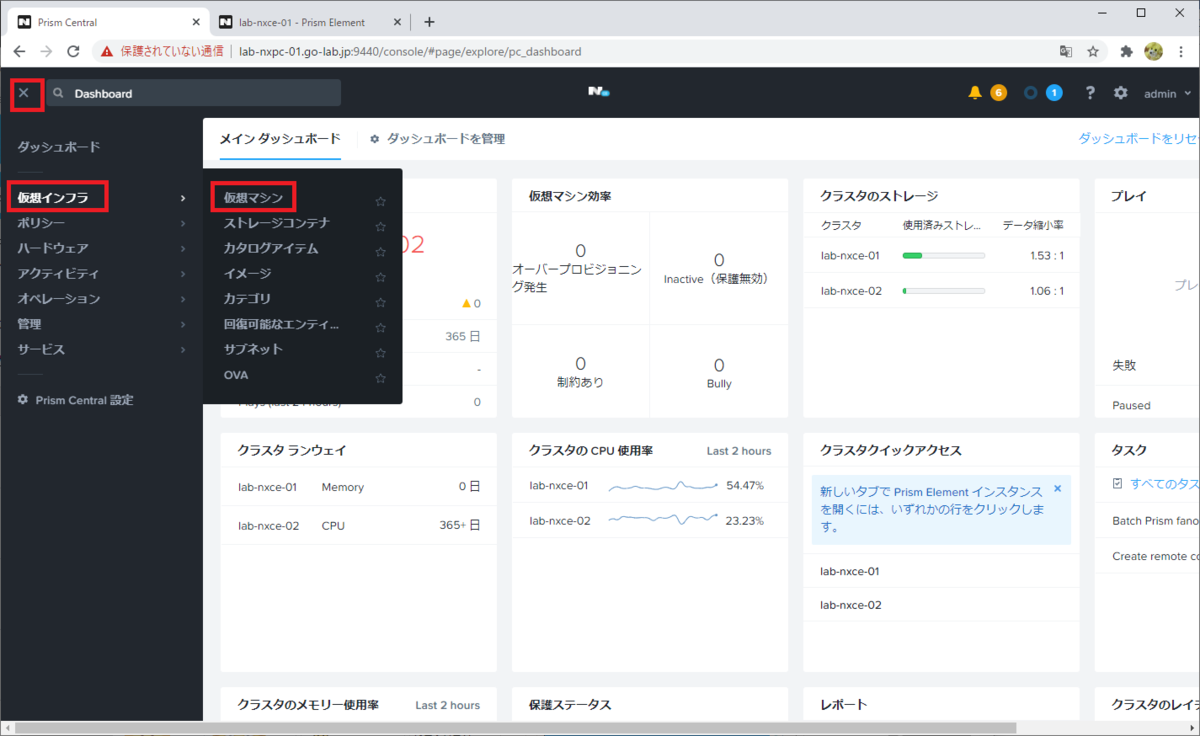Viewport: 1200px width, 736px height.
Task: Click the browser forward arrow
Action: point(46,51)
